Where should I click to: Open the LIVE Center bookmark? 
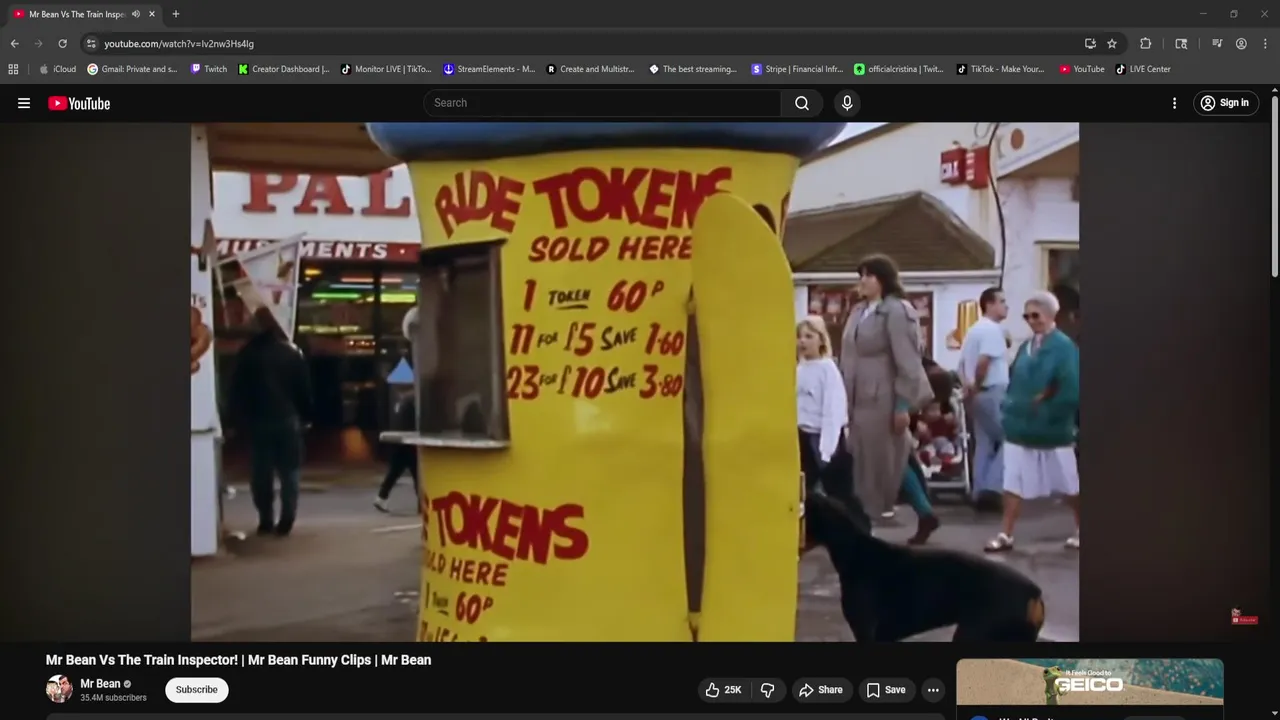(x=1143, y=69)
